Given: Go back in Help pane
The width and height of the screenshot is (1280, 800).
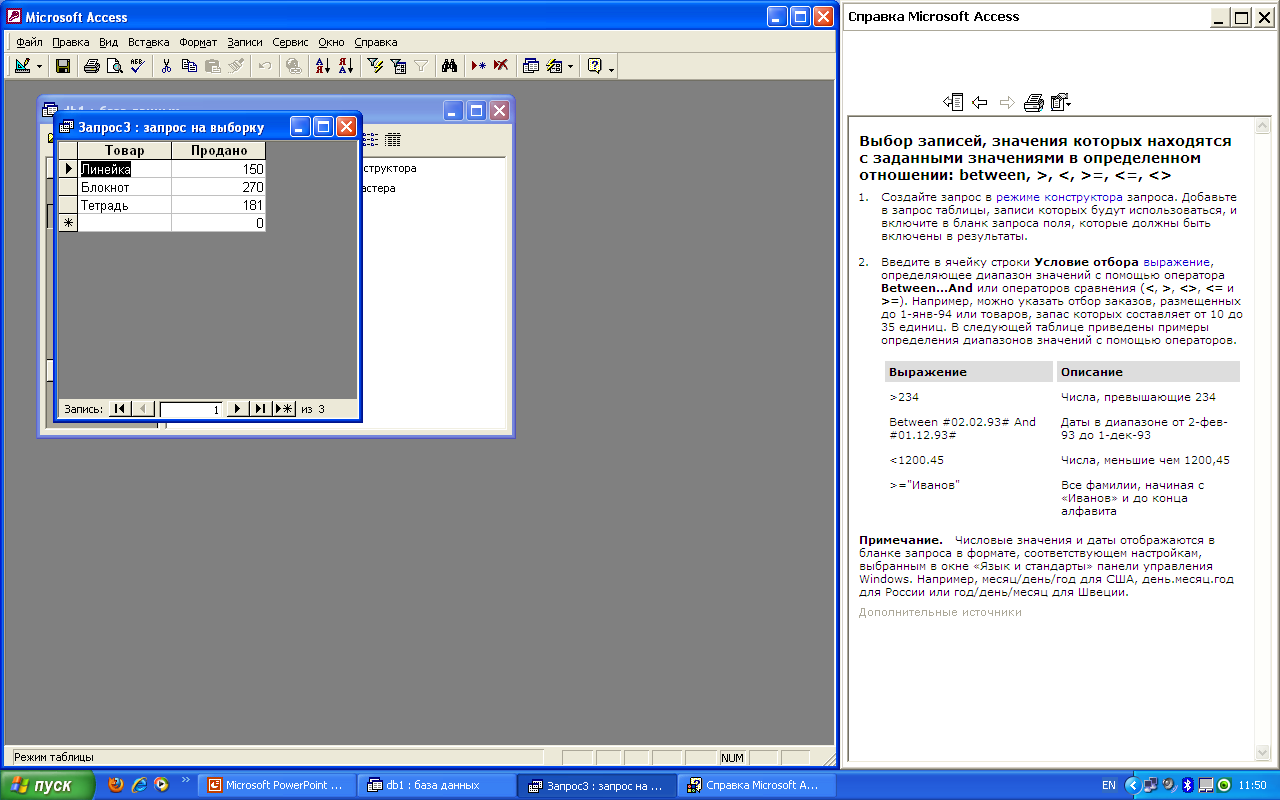Looking at the screenshot, I should (980, 102).
